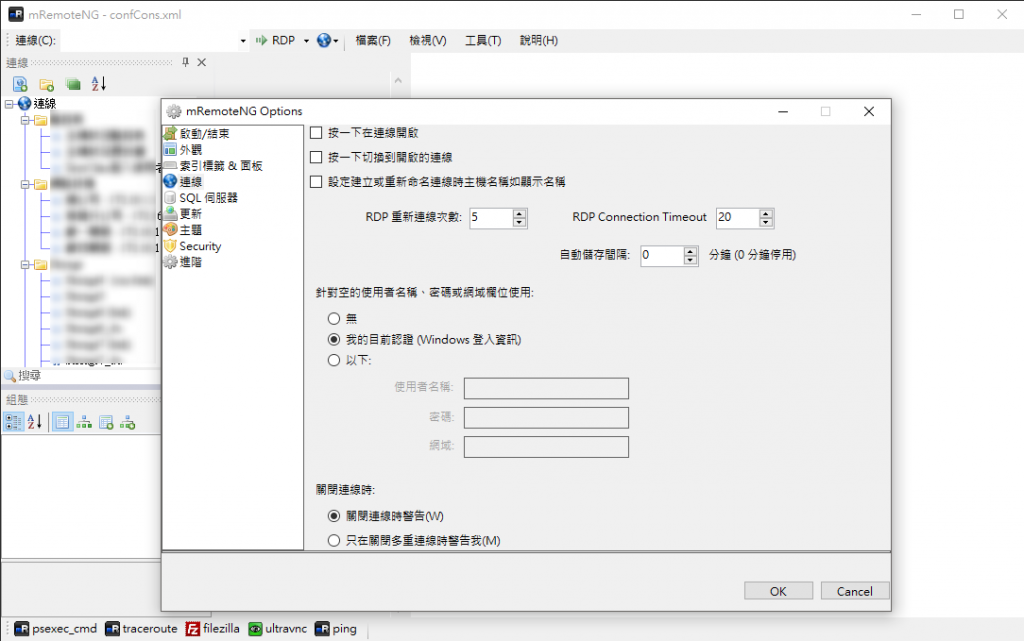Increase RDP Connection Timeout value
Image resolution: width=1024 pixels, height=641 pixels.
pyautogui.click(x=766, y=213)
